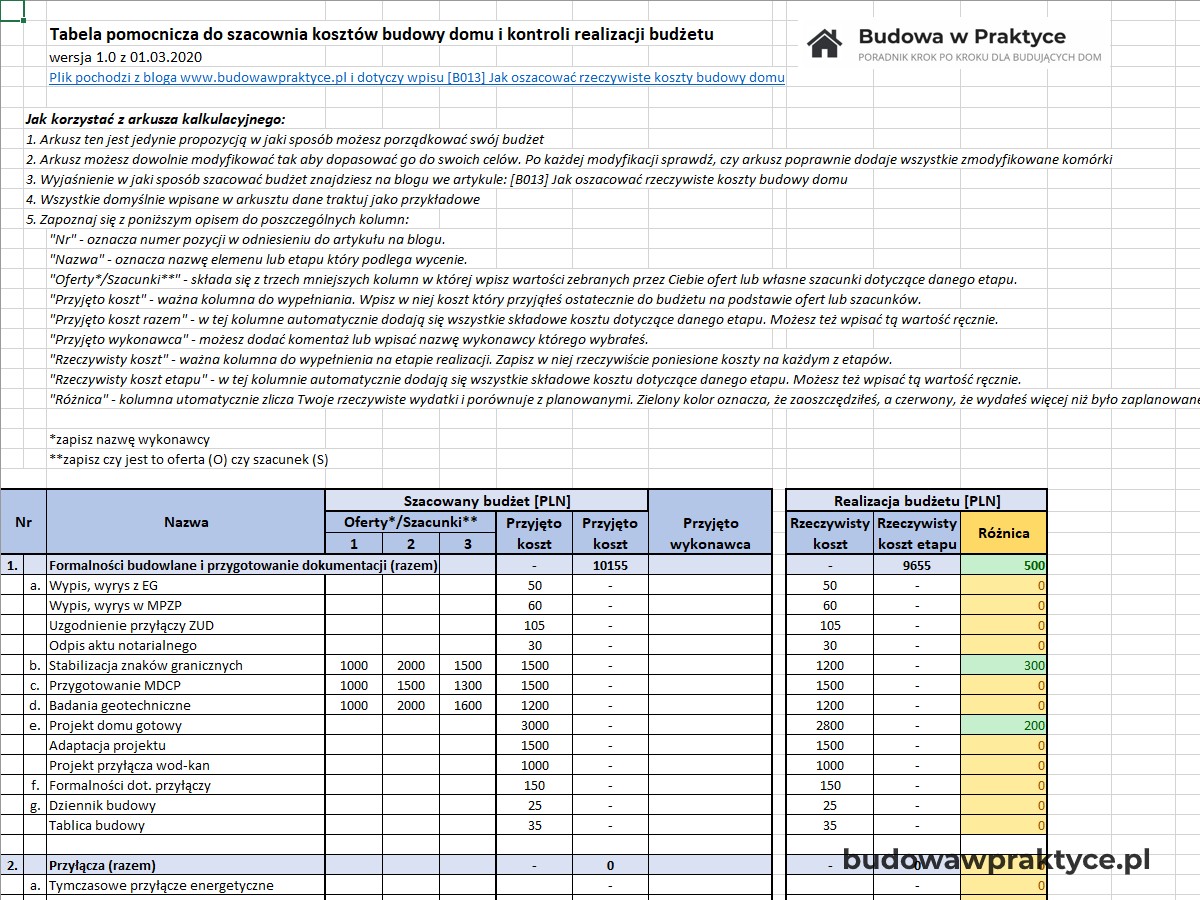Select the 'wersja 1.0 z 01.03.2020' cell
Image resolution: width=1200 pixels, height=900 pixels.
[125, 57]
